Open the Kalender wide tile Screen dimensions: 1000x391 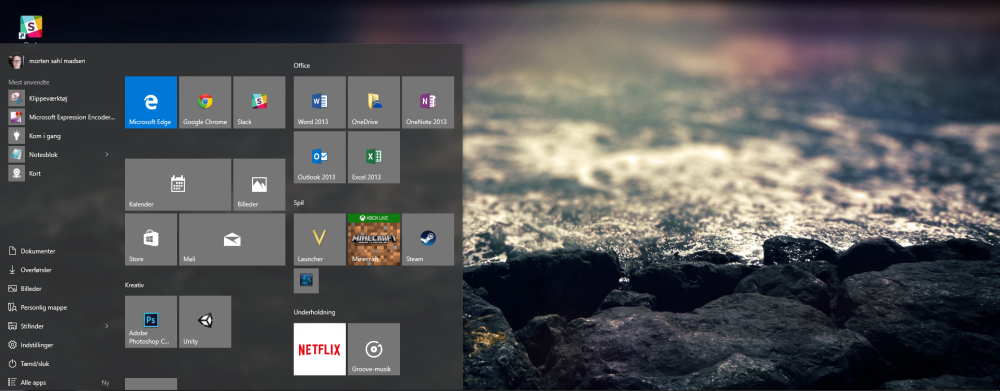click(178, 184)
